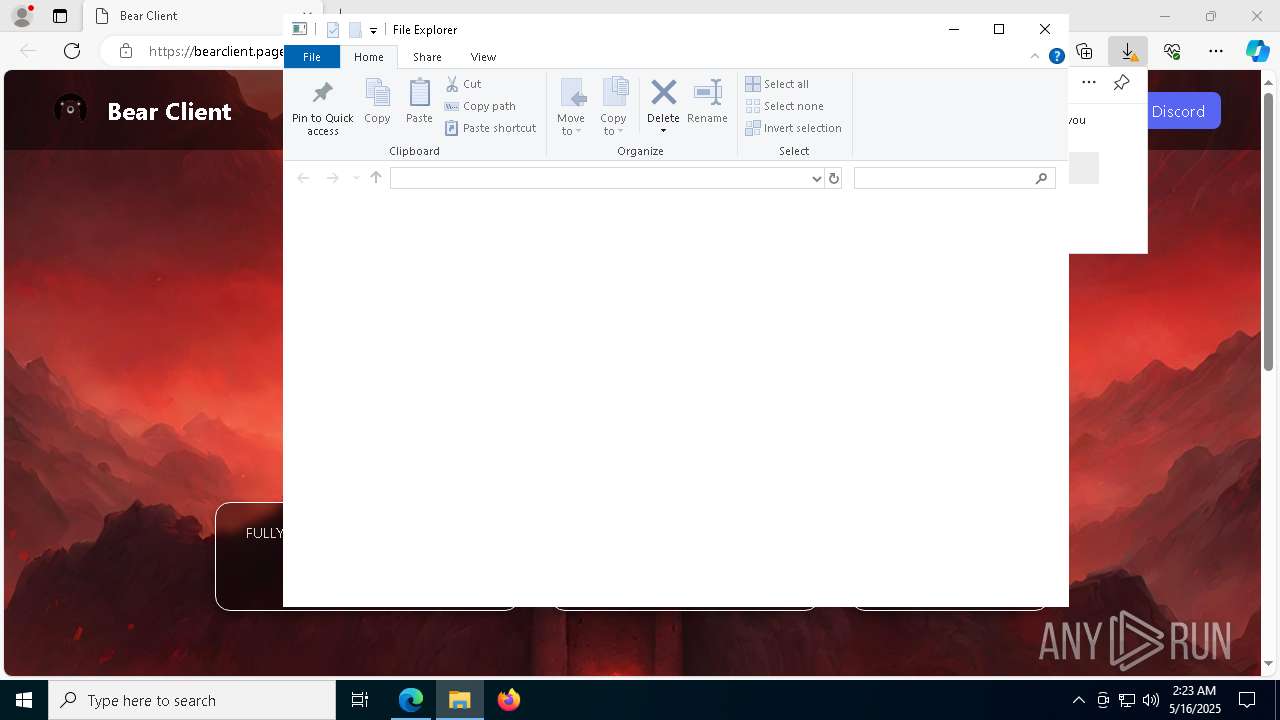Image resolution: width=1280 pixels, height=720 pixels.
Task: Open the notification center
Action: pos(1247,700)
